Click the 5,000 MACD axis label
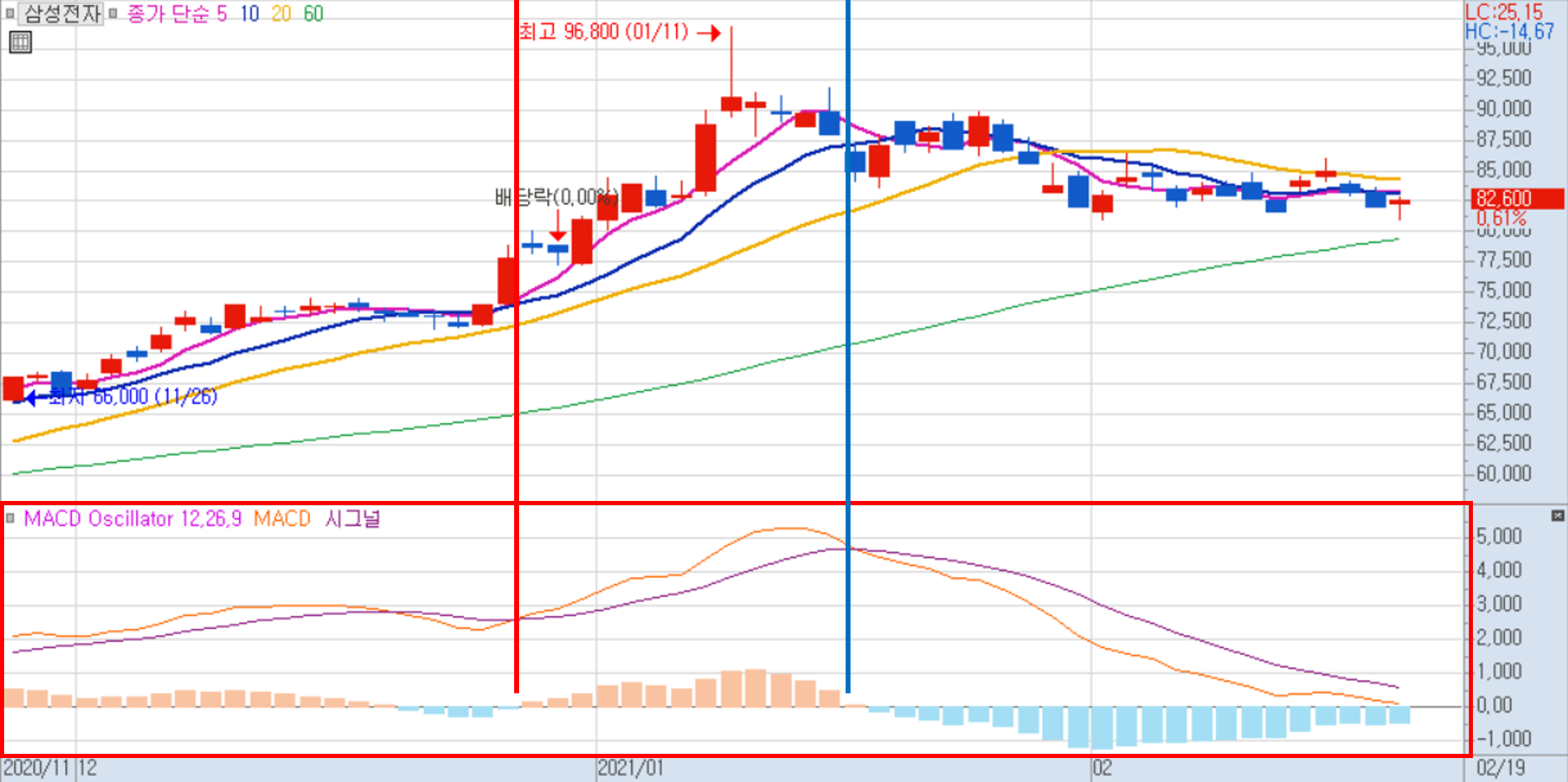The height and width of the screenshot is (782, 1568). [1499, 536]
